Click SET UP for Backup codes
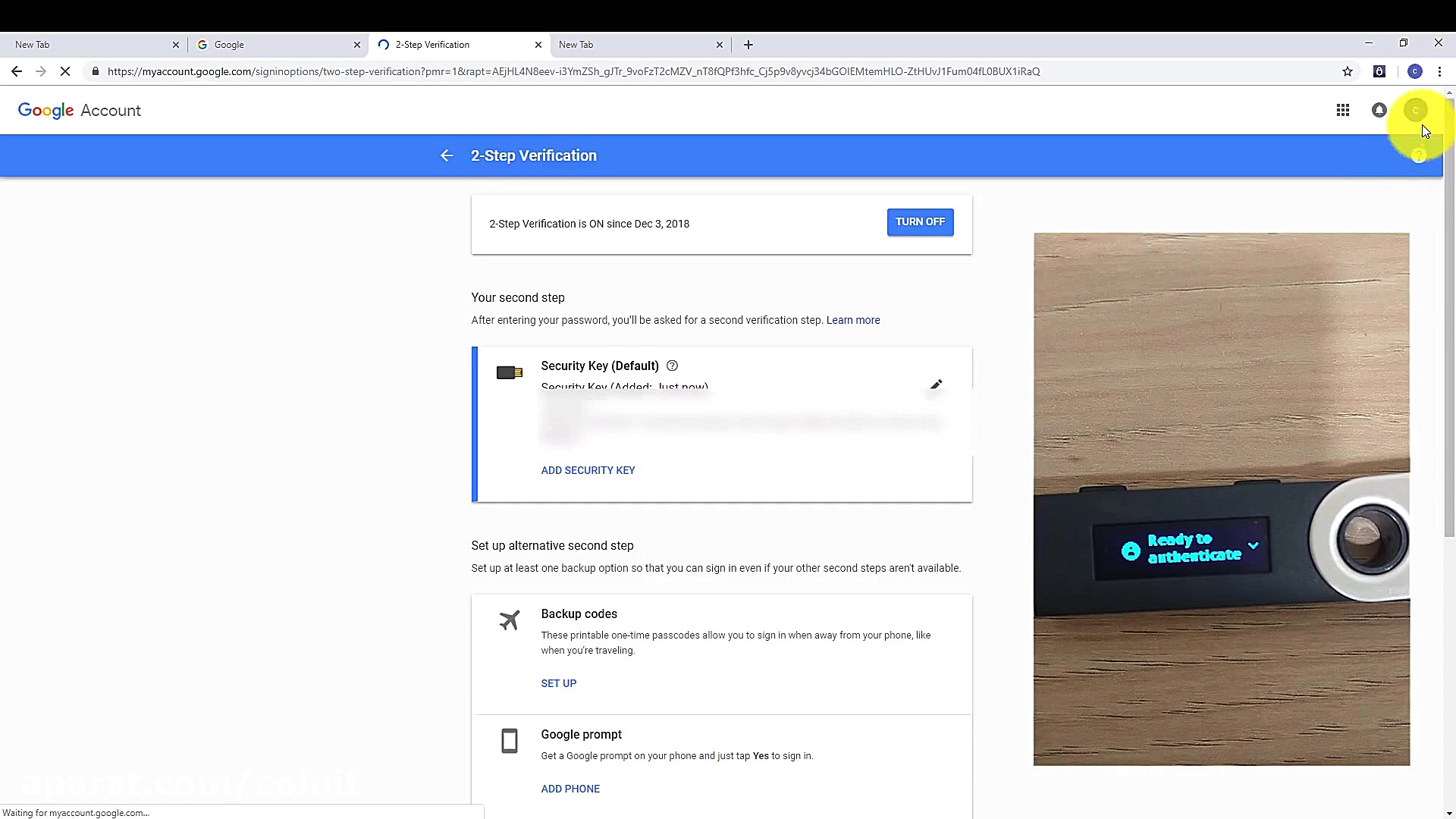 pos(559,683)
